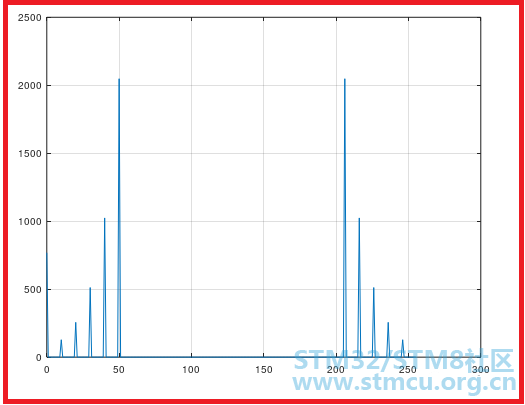Click the x-axis tick label 150

[x=264, y=370]
